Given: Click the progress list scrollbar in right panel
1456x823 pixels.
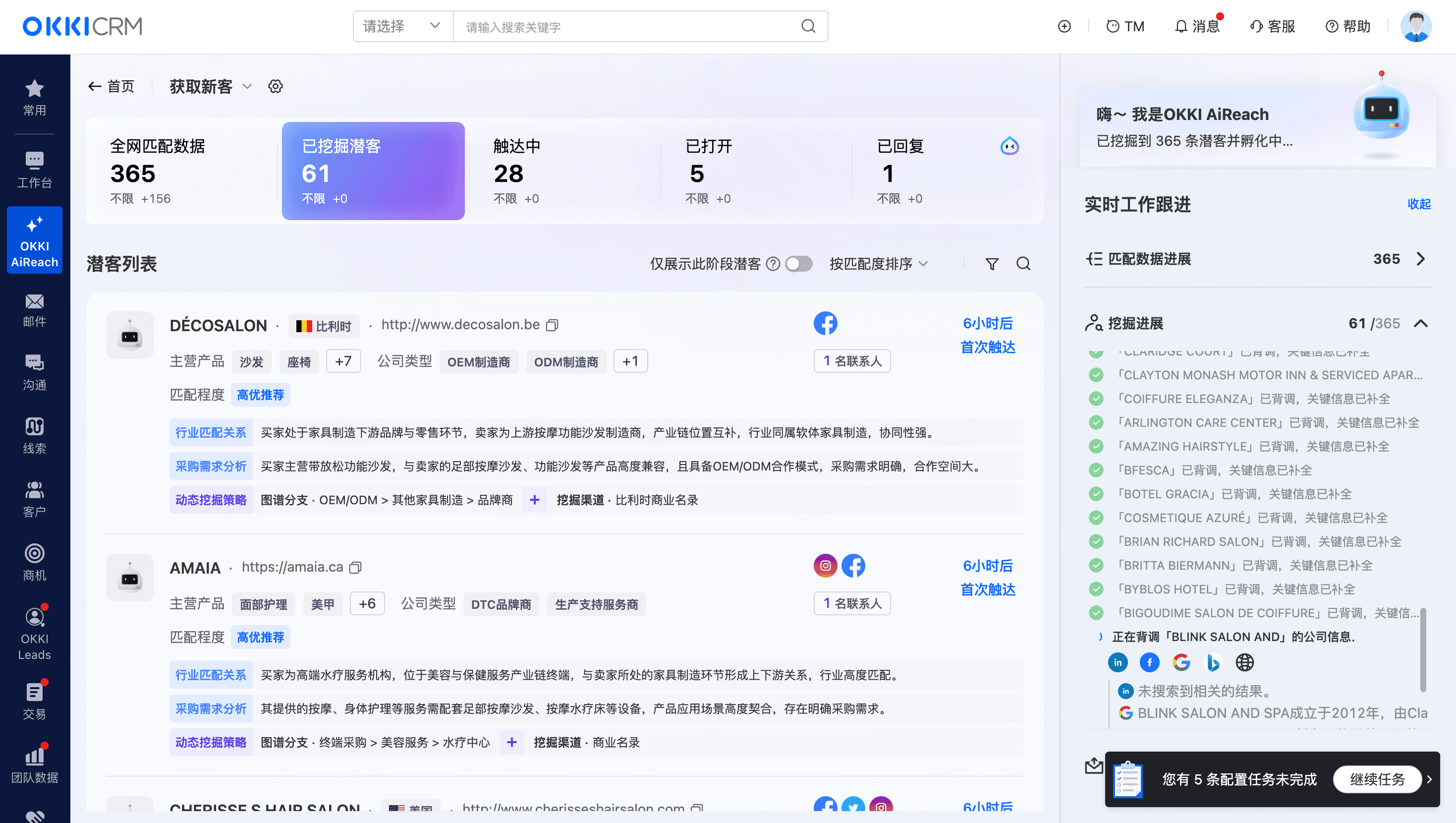Looking at the screenshot, I should tap(1423, 649).
